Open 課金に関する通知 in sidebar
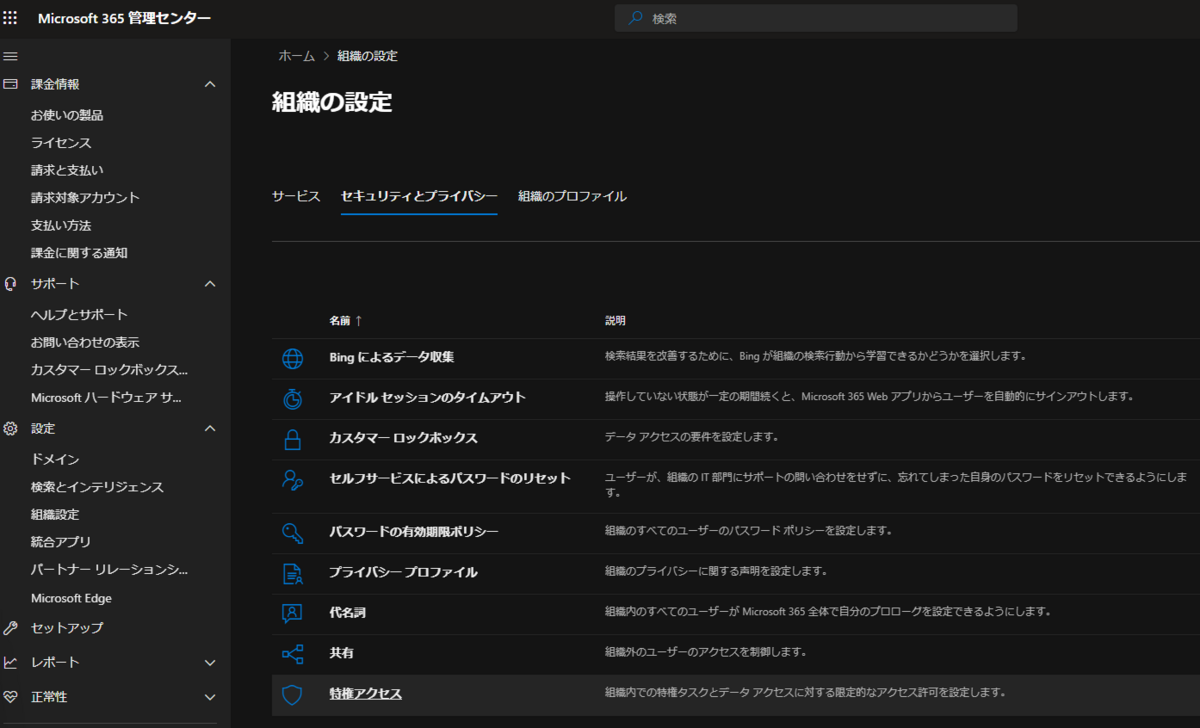Image resolution: width=1200 pixels, height=728 pixels. pos(79,253)
